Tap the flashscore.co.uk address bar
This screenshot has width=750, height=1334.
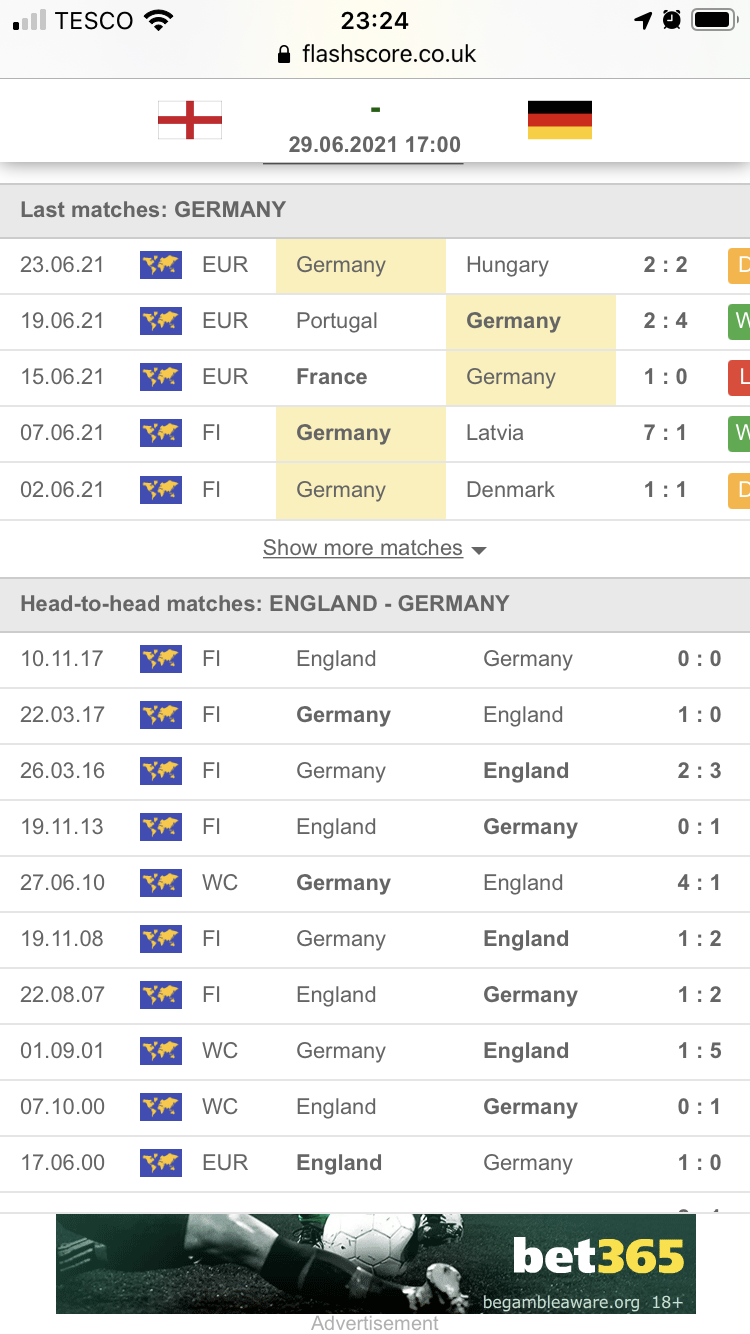(376, 54)
